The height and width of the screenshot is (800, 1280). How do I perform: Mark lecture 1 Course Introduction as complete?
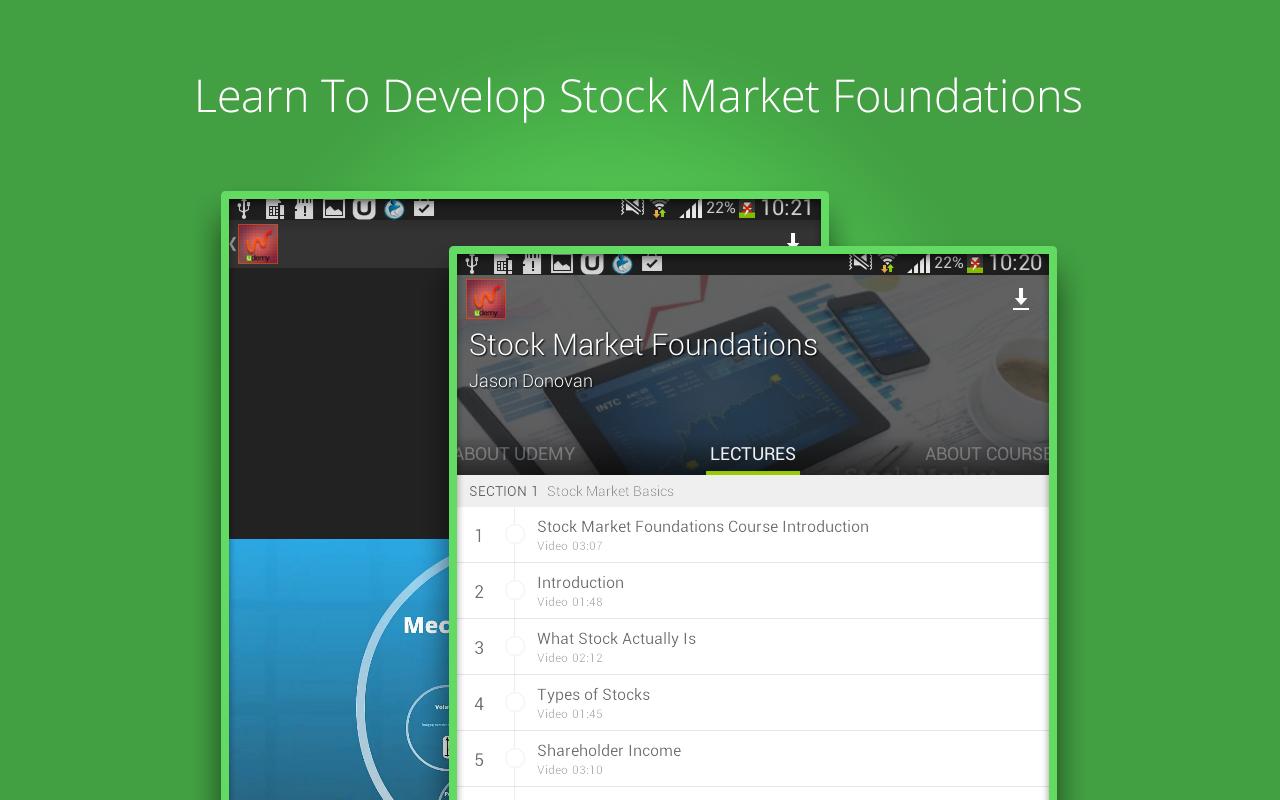tap(516, 535)
